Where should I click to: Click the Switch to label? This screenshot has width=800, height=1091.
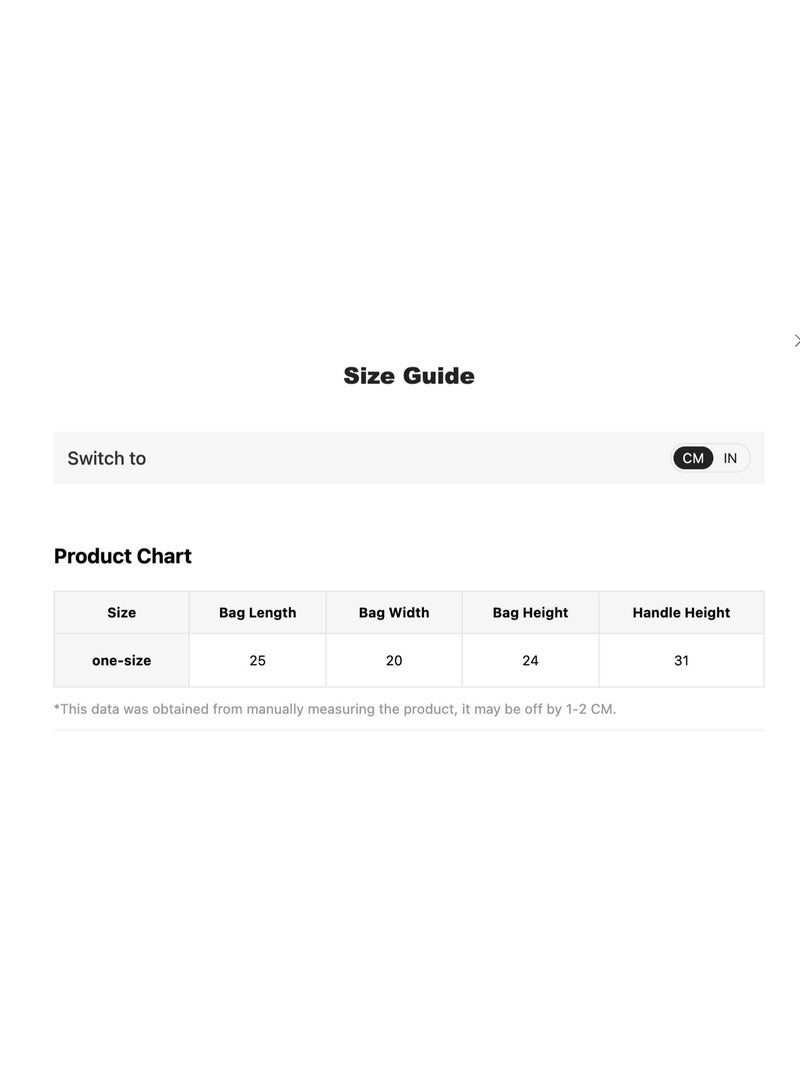point(106,459)
